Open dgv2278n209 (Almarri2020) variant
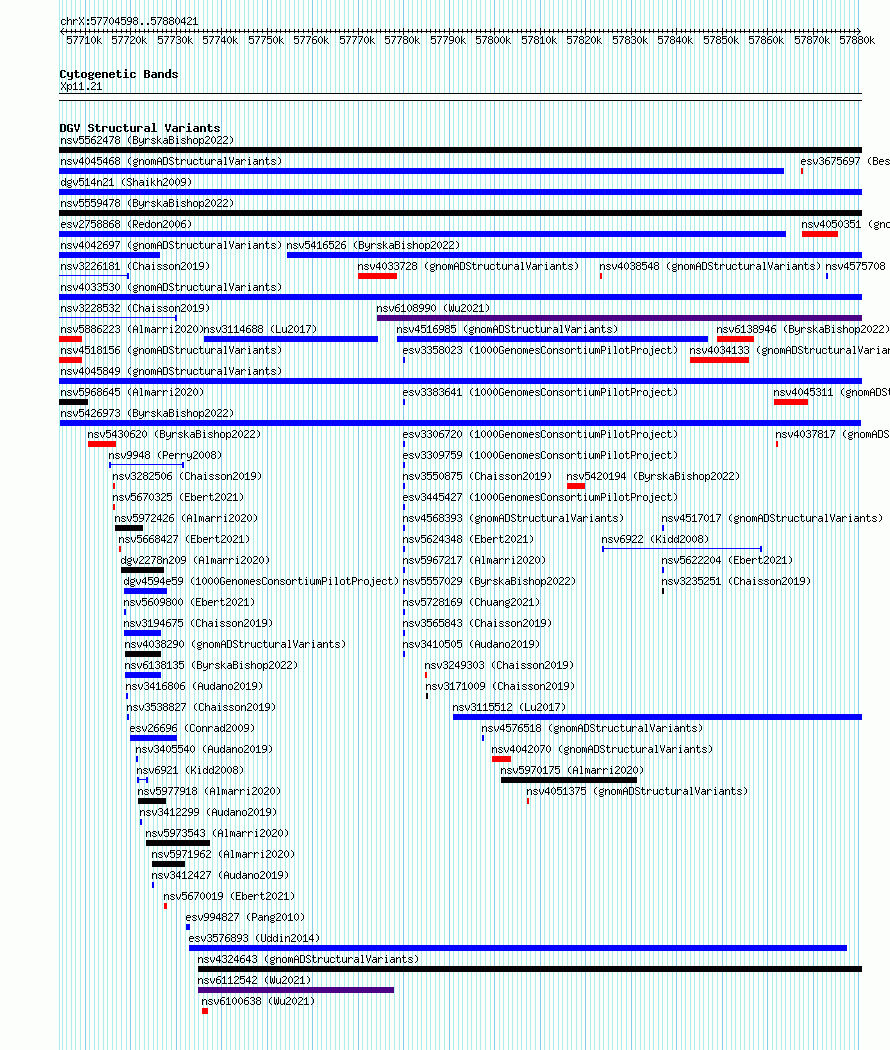The width and height of the screenshot is (890, 1050). click(x=195, y=560)
